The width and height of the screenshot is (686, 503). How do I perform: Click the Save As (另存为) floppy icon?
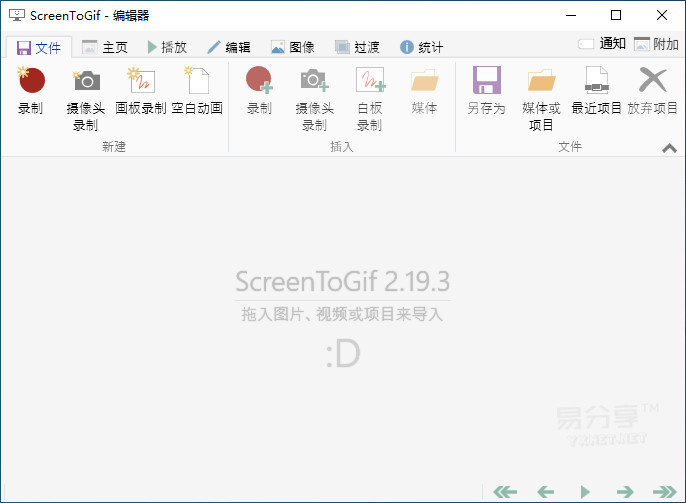coord(486,80)
